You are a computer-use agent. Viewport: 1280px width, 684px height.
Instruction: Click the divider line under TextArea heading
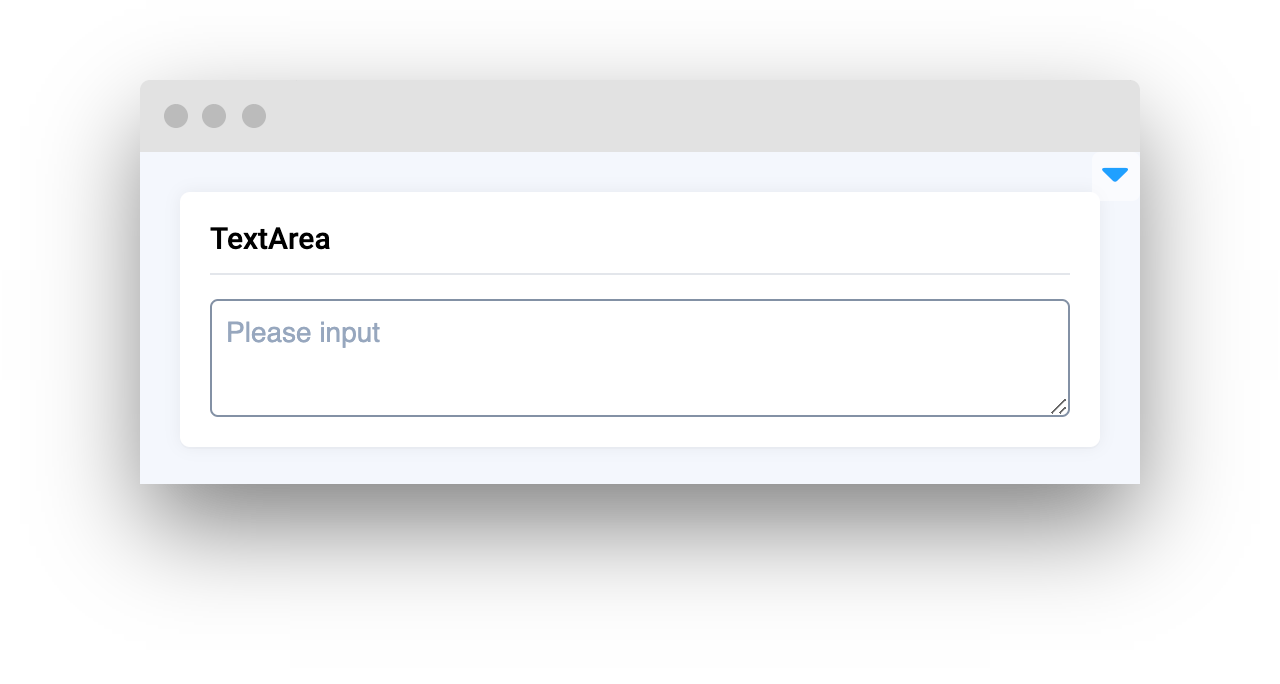tap(639, 273)
